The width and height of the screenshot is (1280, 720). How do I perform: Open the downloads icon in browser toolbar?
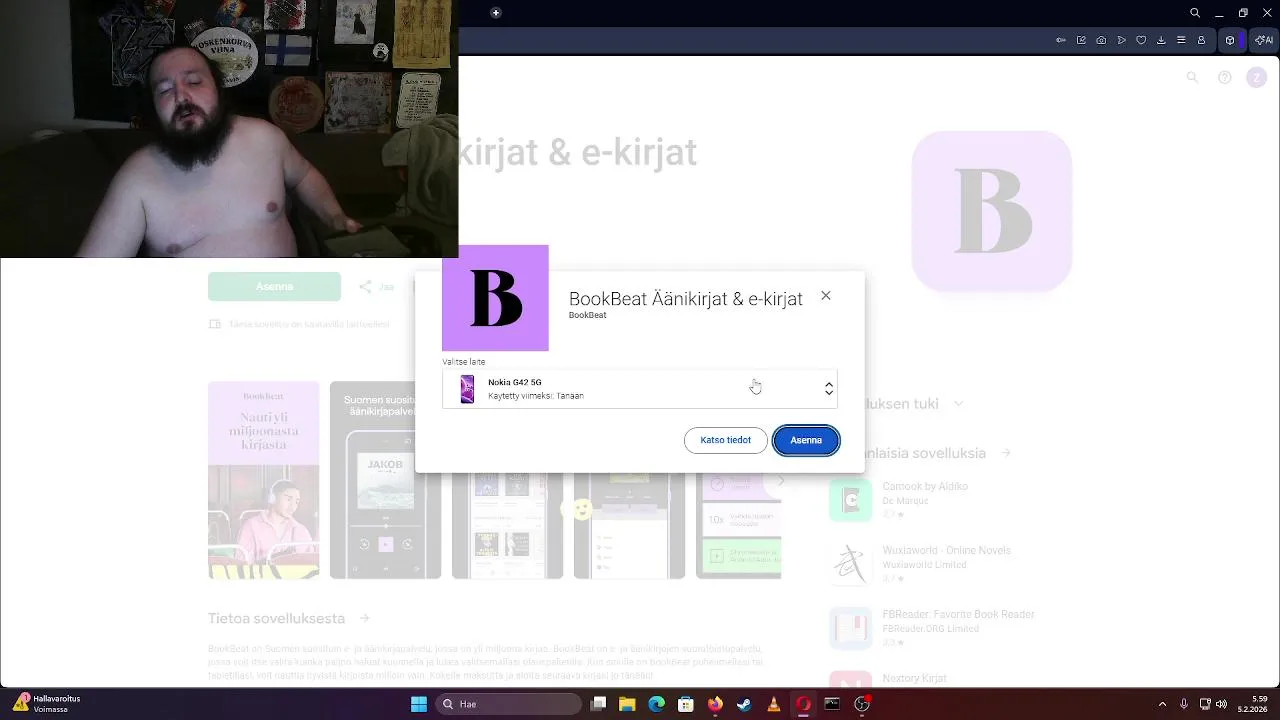[1161, 40]
